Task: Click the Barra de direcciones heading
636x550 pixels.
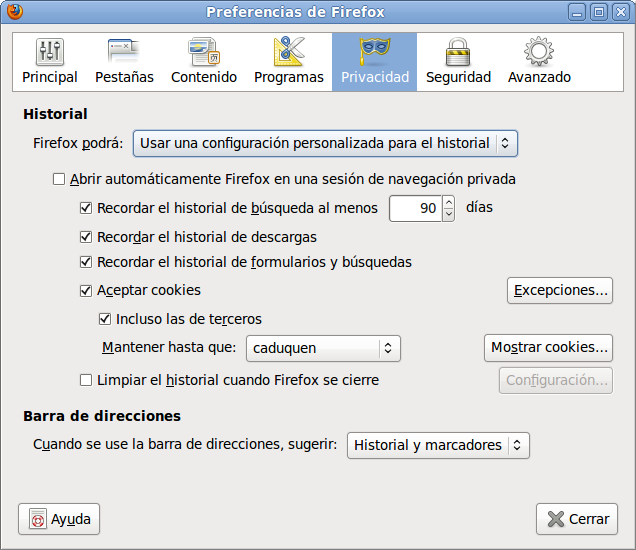Action: click(102, 416)
